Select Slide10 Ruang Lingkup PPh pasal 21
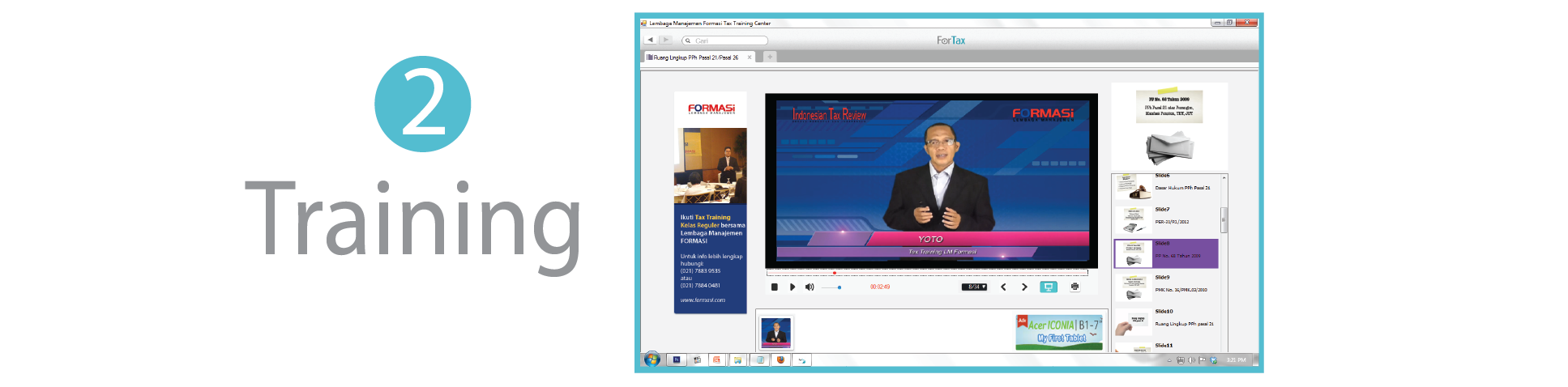1568x387 pixels. (1166, 321)
